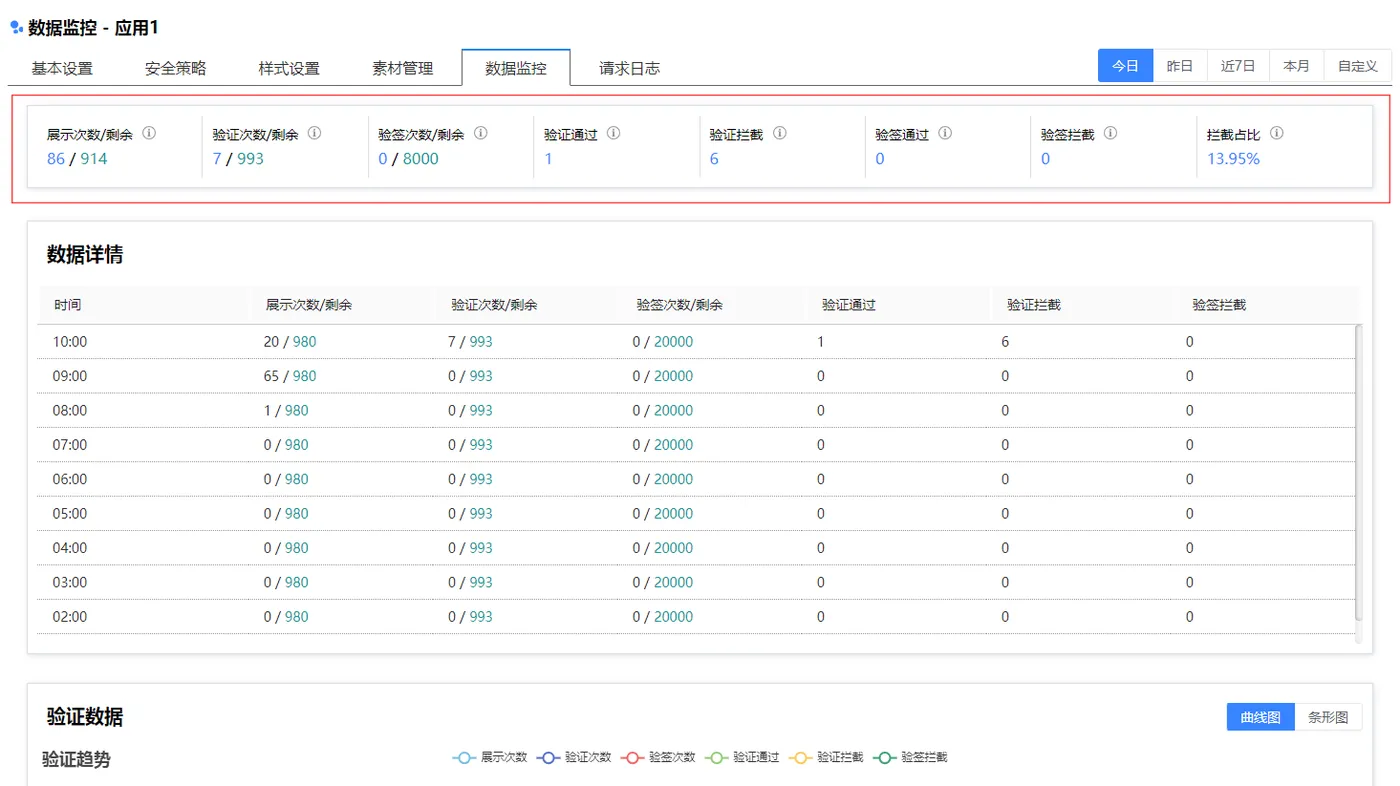Select 今日 date range
Image resolution: width=1400 pixels, height=786 pixels.
pos(1125,66)
